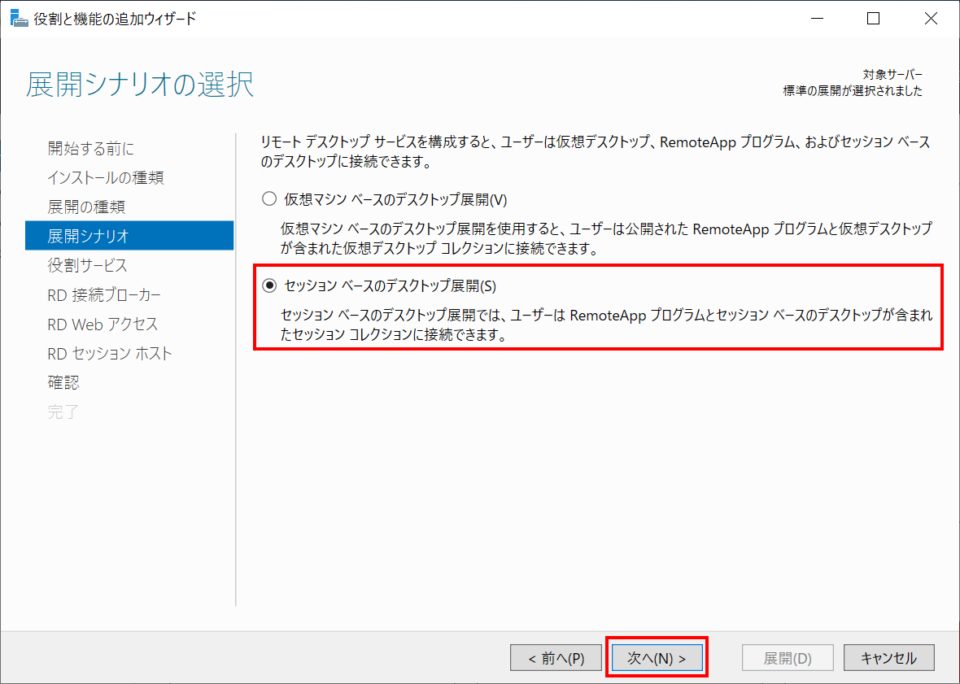Click the 次へ(N) > button
The image size is (960, 684).
[657, 658]
